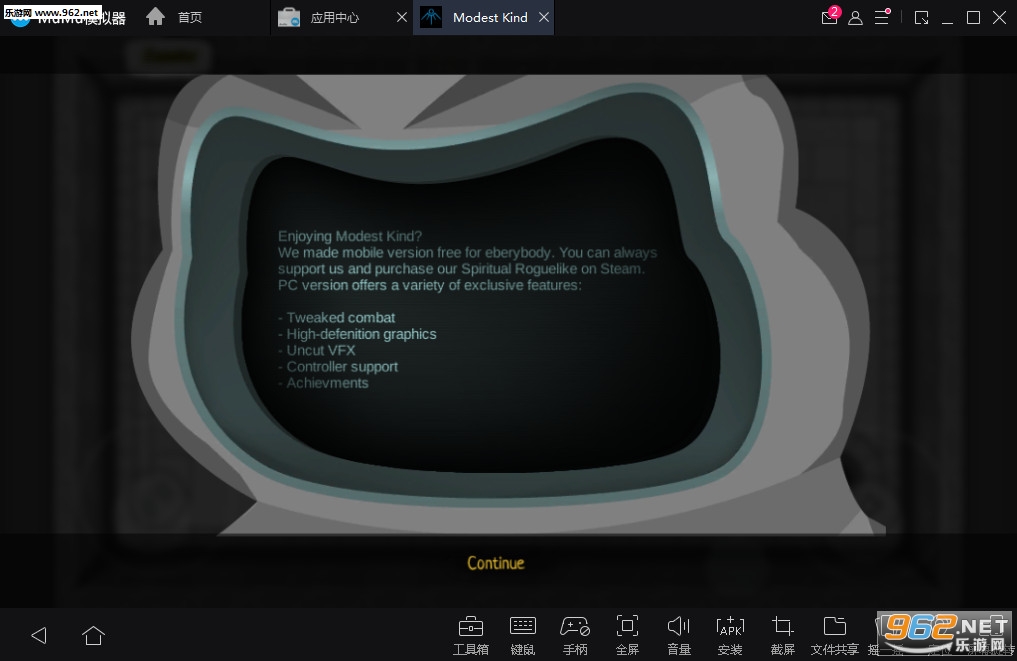Click the window resize shortcut icon

(921, 18)
